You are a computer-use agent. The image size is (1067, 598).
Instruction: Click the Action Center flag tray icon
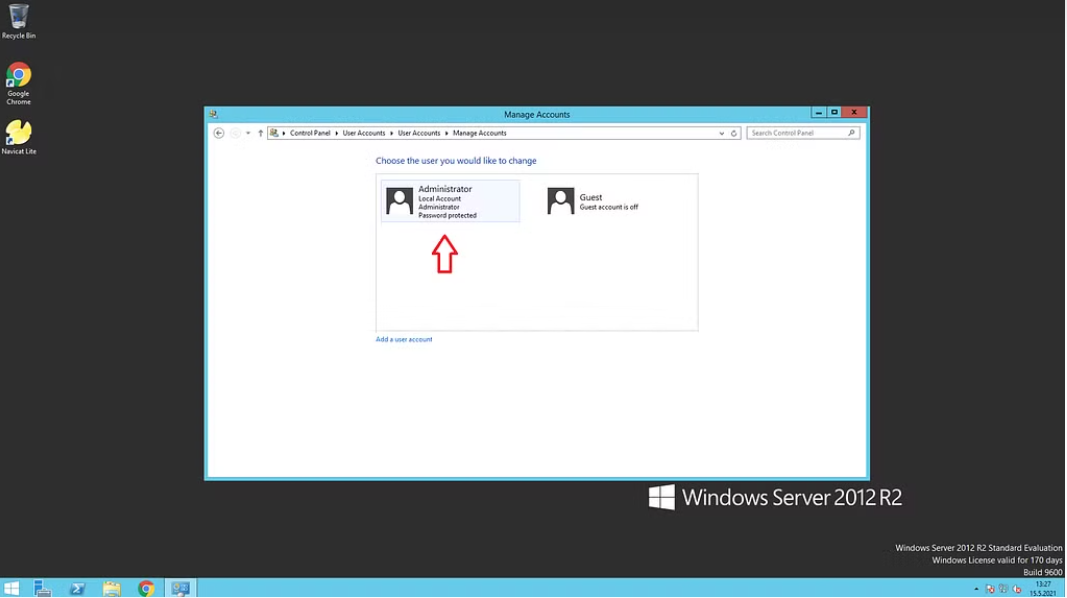(x=990, y=589)
